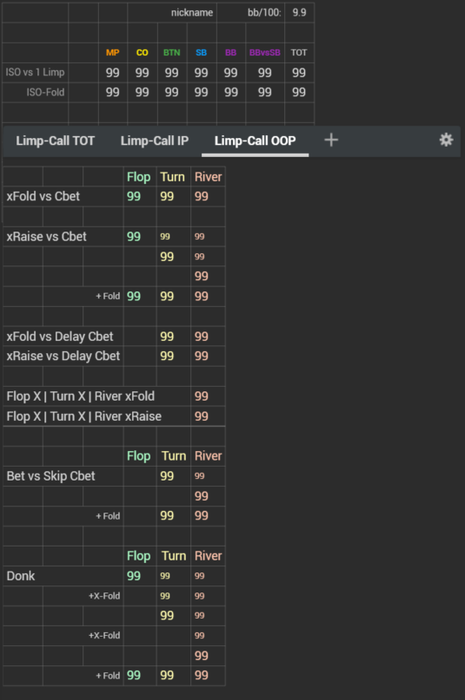Click the xRaise vs Cbet stat label
The width and height of the screenshot is (465, 700).
pyautogui.click(x=46, y=237)
